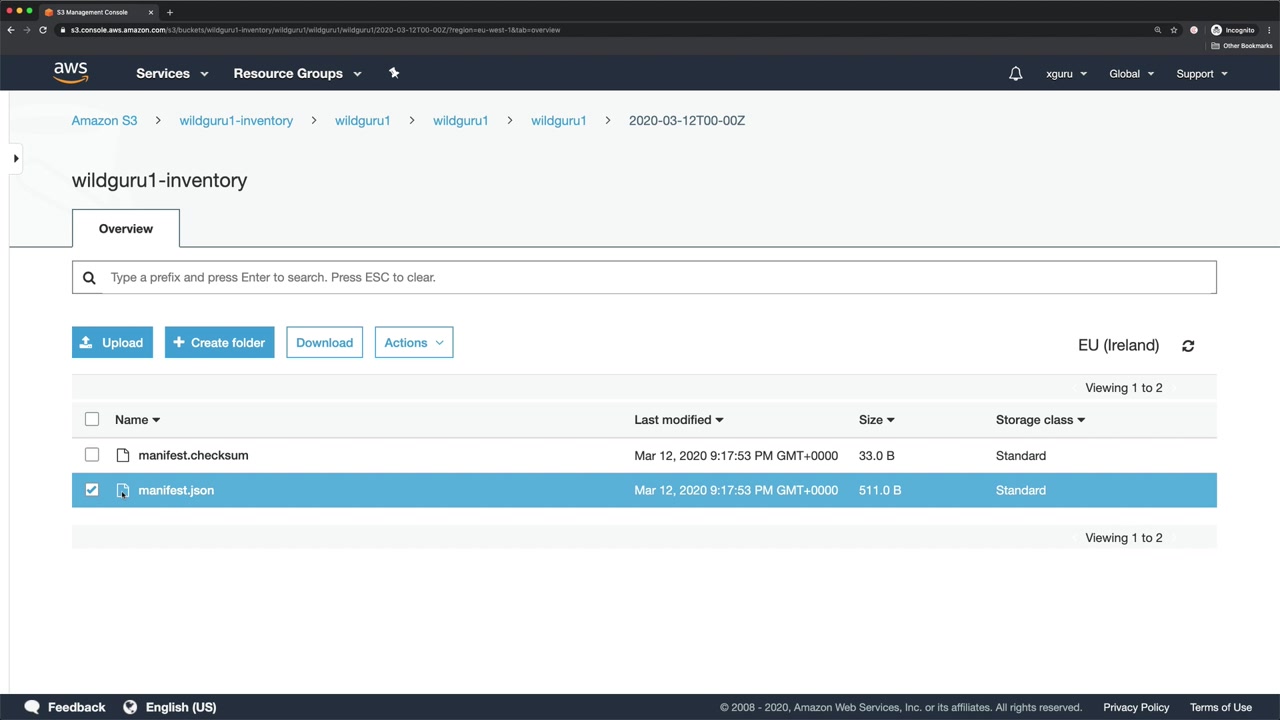Reload the page using the browser reload button
Viewport: 1280px width, 720px height.
tap(43, 30)
